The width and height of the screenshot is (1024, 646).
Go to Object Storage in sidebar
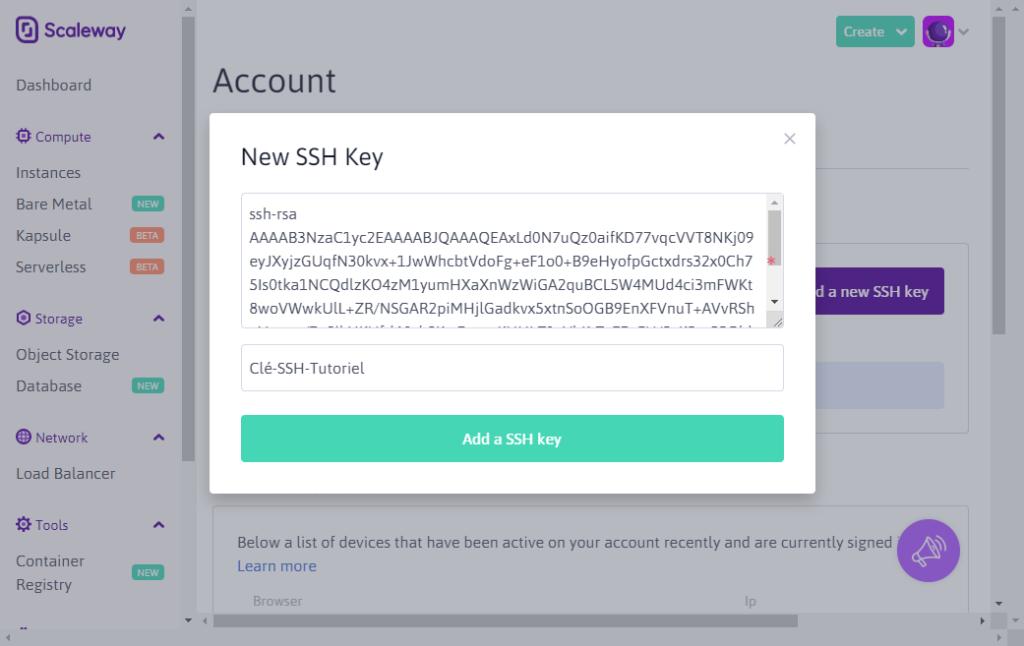(x=68, y=355)
